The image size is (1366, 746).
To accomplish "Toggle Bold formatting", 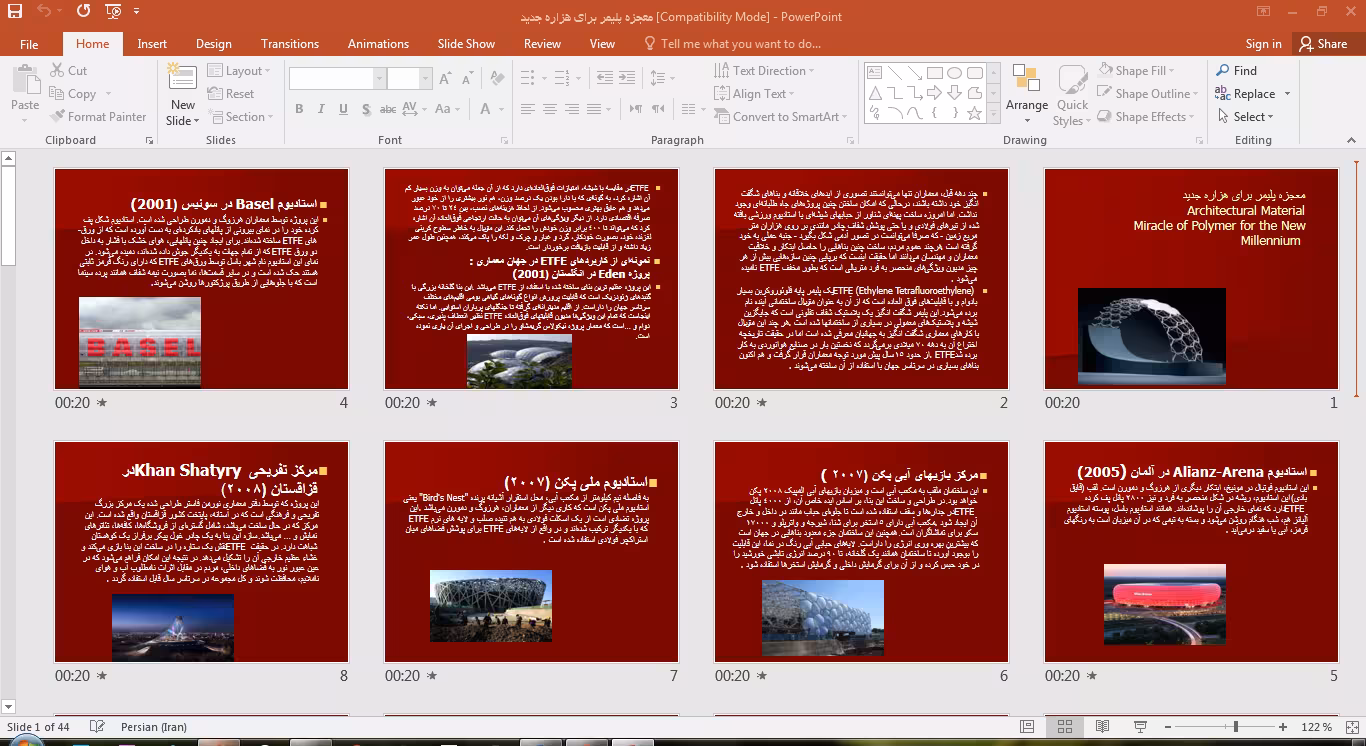I will click(x=299, y=109).
